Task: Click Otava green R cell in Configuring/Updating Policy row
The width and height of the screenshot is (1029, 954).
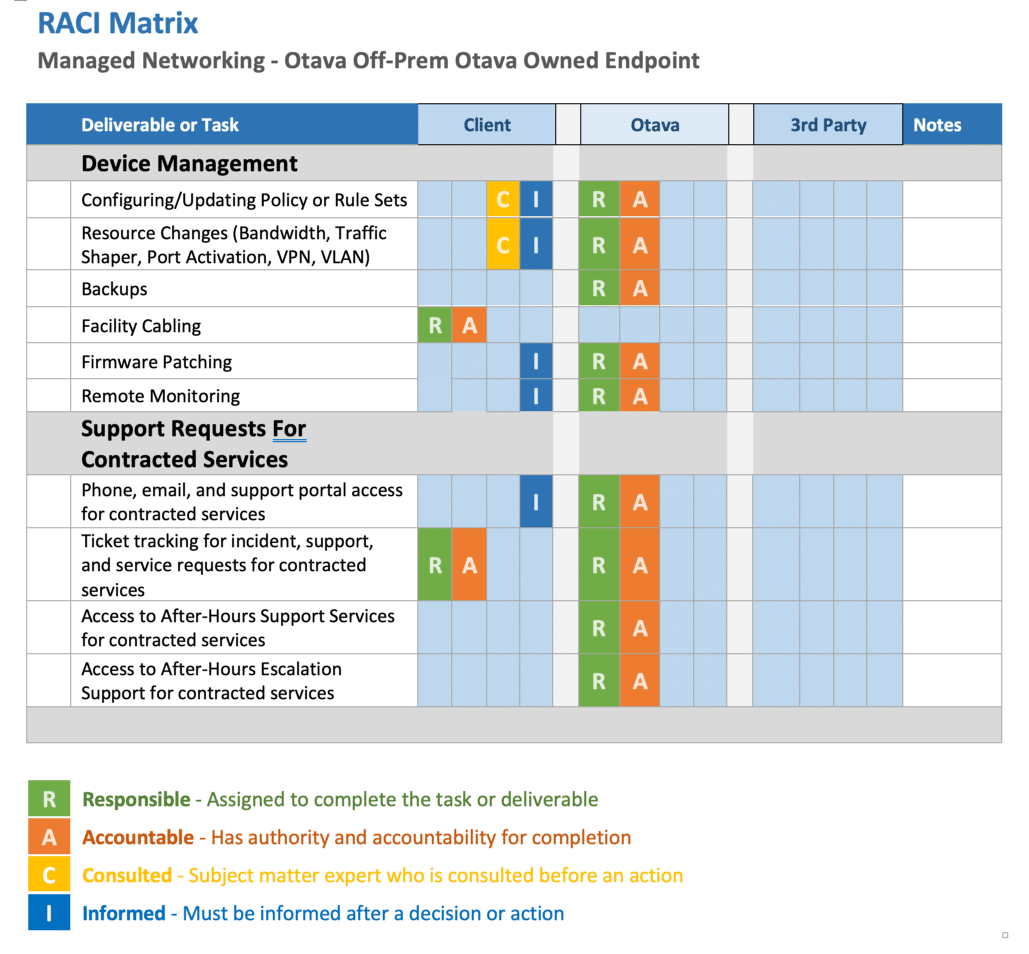Action: [x=598, y=199]
